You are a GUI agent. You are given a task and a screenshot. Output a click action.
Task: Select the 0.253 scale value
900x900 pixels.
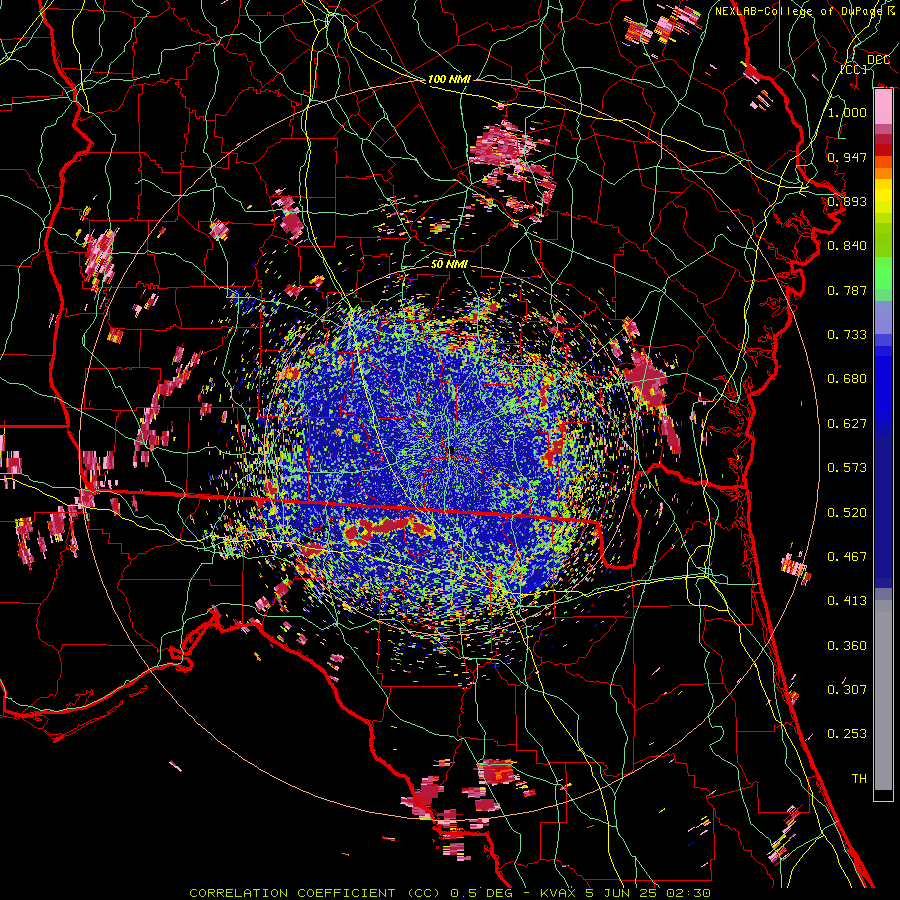[847, 734]
